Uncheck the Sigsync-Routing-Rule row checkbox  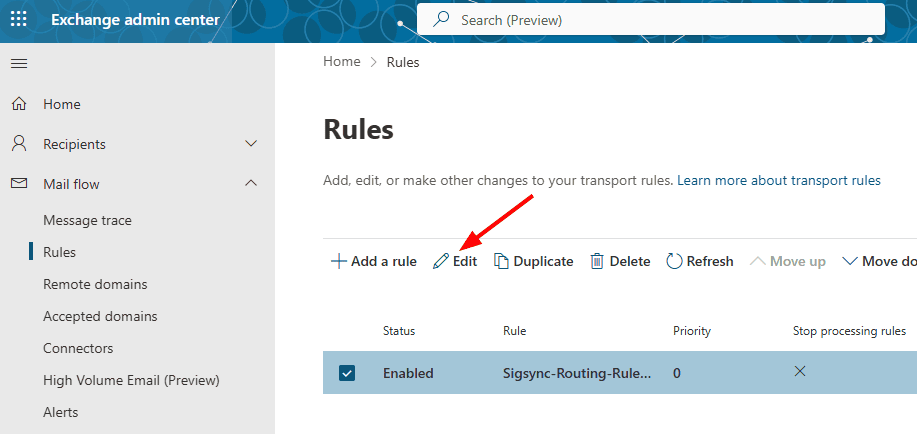[x=347, y=373]
